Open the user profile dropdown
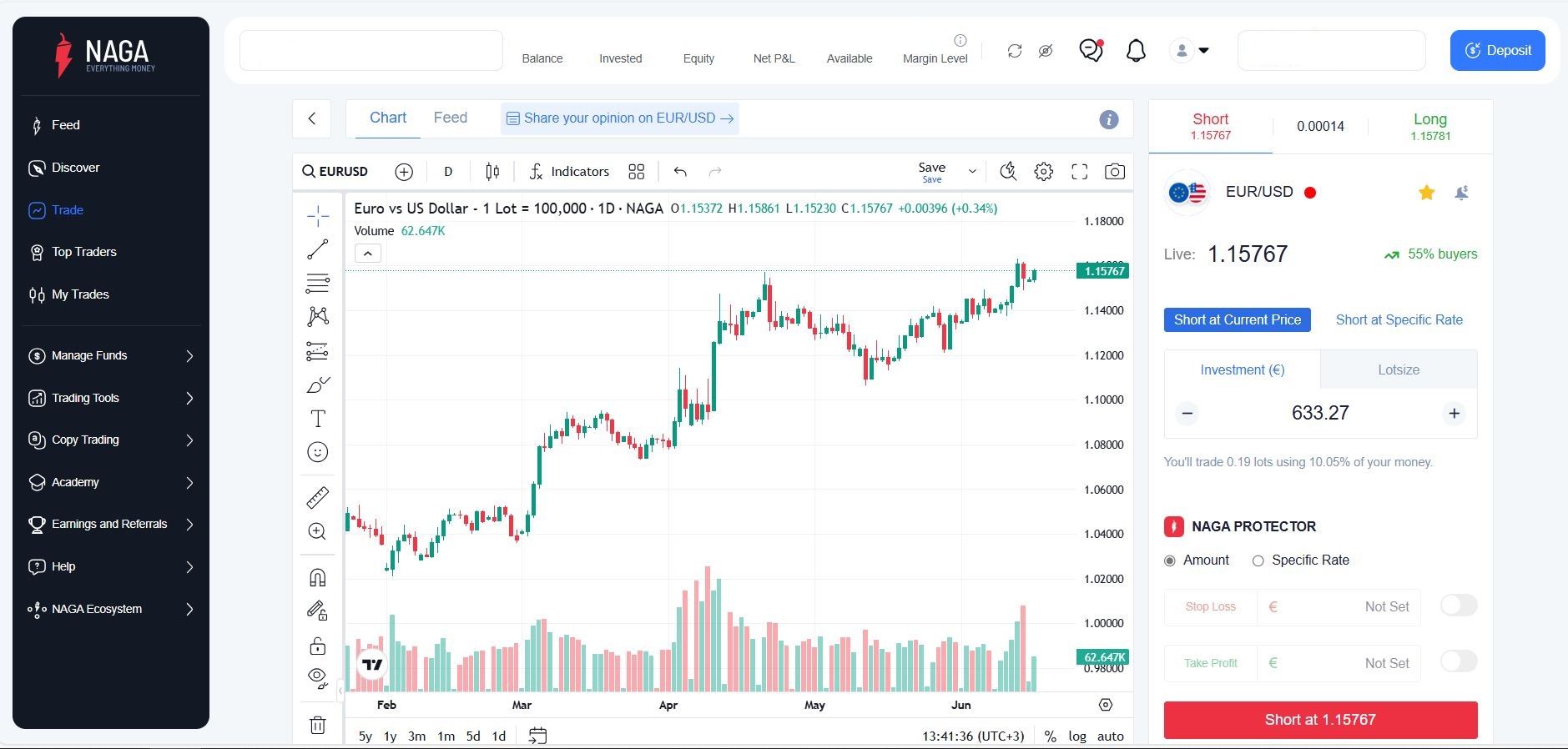 point(1189,51)
